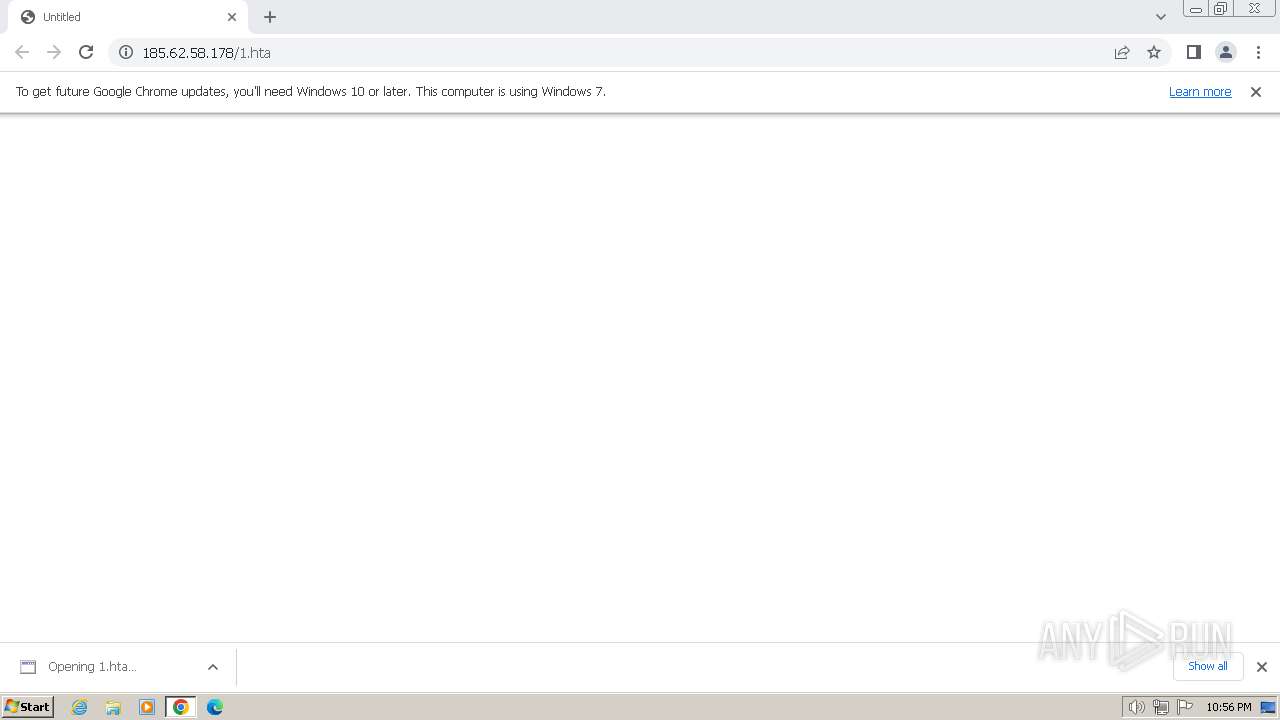The image size is (1280, 720).
Task: Switch to Chrome taskbar icon
Action: (x=181, y=707)
